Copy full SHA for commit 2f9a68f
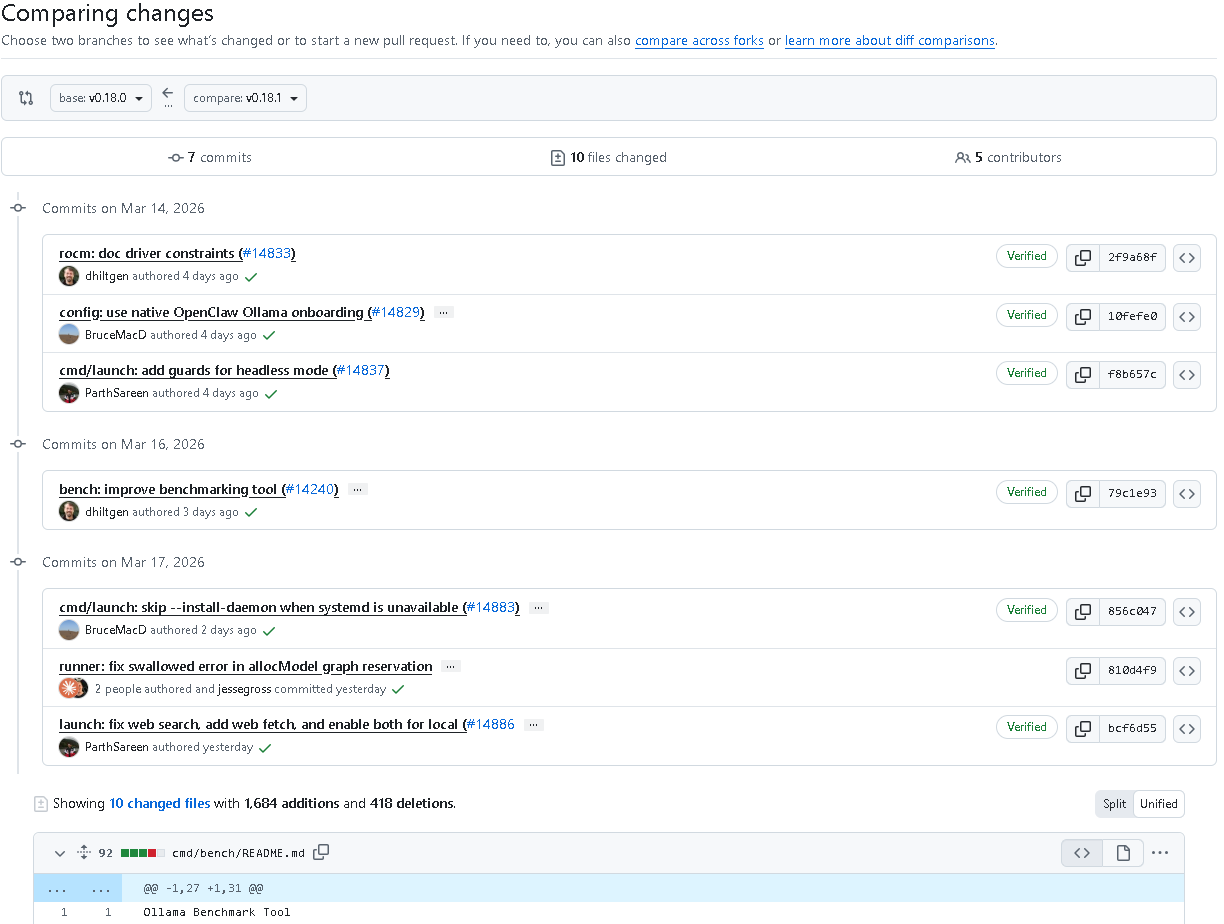1224x924 pixels. (x=1083, y=257)
